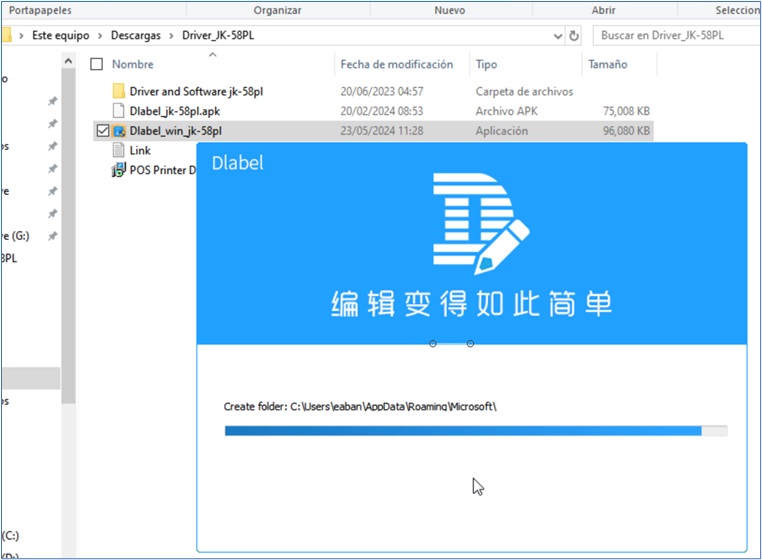
Task: Expand the chevron after Este equipo breadcrumb
Action: 100,35
